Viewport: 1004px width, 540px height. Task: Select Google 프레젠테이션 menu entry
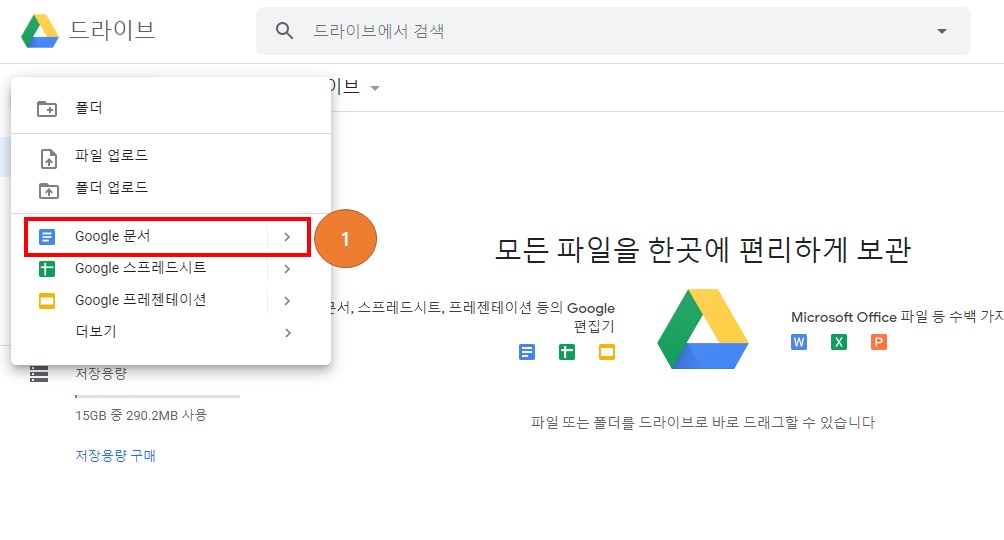coord(171,300)
